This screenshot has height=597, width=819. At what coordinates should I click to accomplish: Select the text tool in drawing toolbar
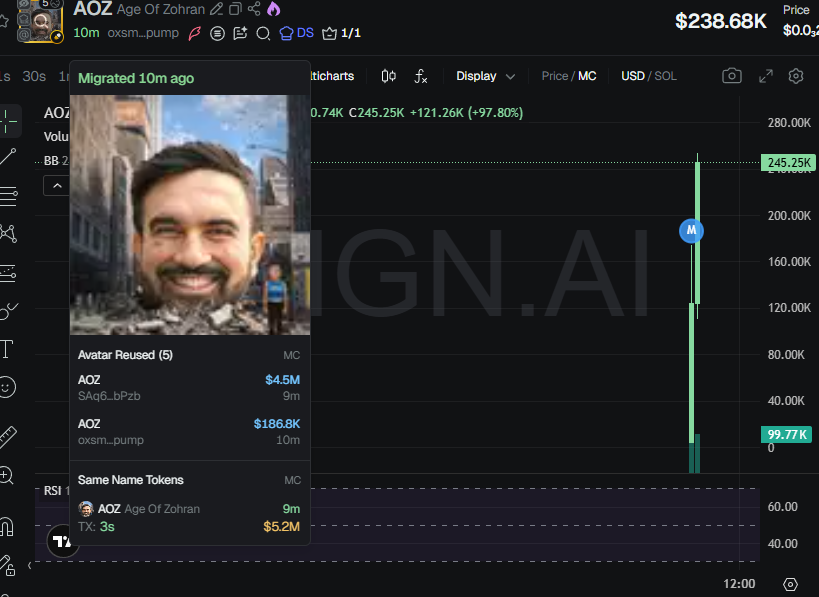tap(8, 349)
